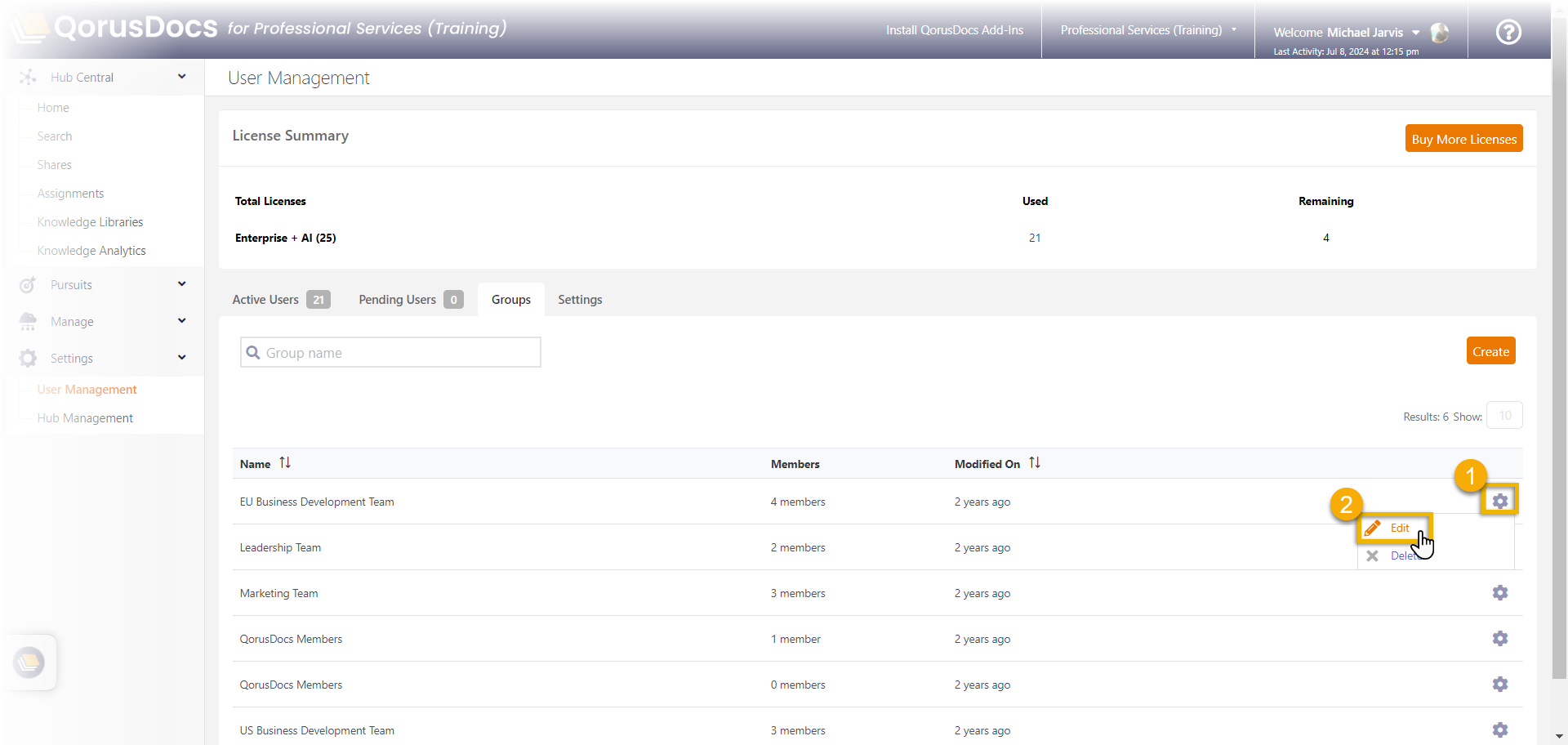Open the Welcome Michael Jarvis user dropdown
Image resolution: width=1568 pixels, height=745 pixels.
tap(1346, 33)
